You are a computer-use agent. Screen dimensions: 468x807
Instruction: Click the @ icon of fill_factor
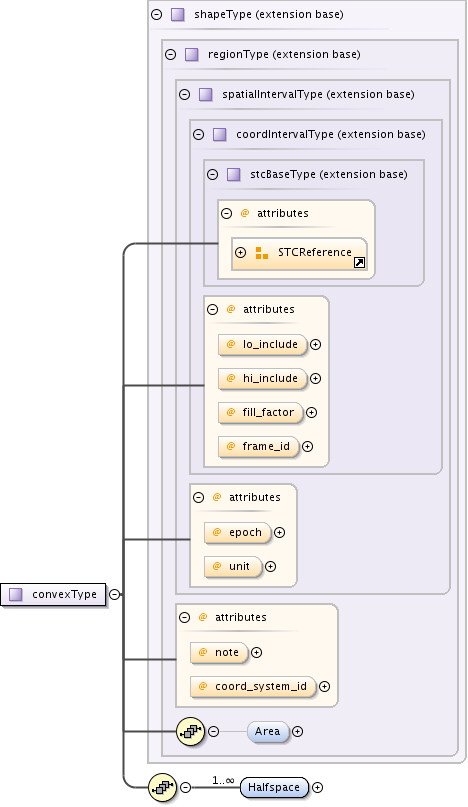coord(231,412)
